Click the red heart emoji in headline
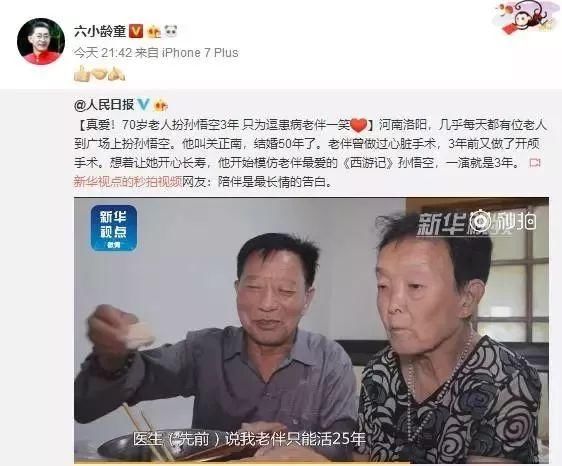Image resolution: width=562 pixels, height=466 pixels. click(358, 125)
